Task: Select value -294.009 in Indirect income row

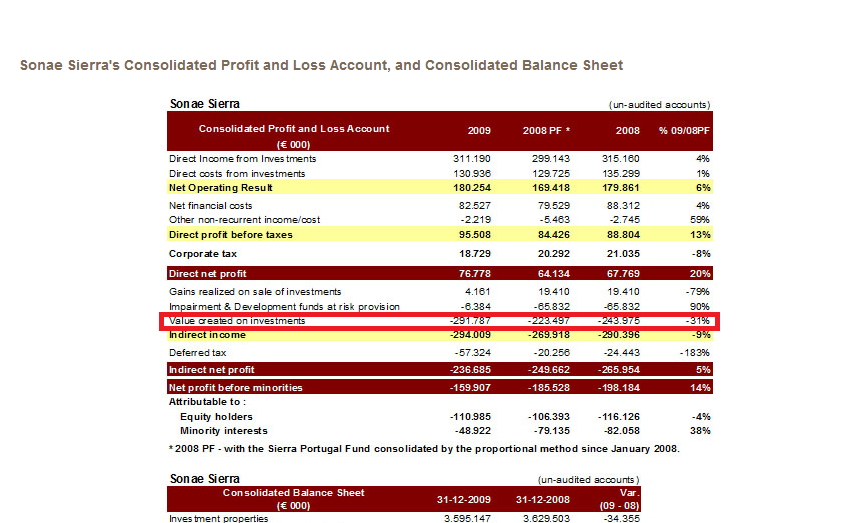Action: [x=470, y=334]
